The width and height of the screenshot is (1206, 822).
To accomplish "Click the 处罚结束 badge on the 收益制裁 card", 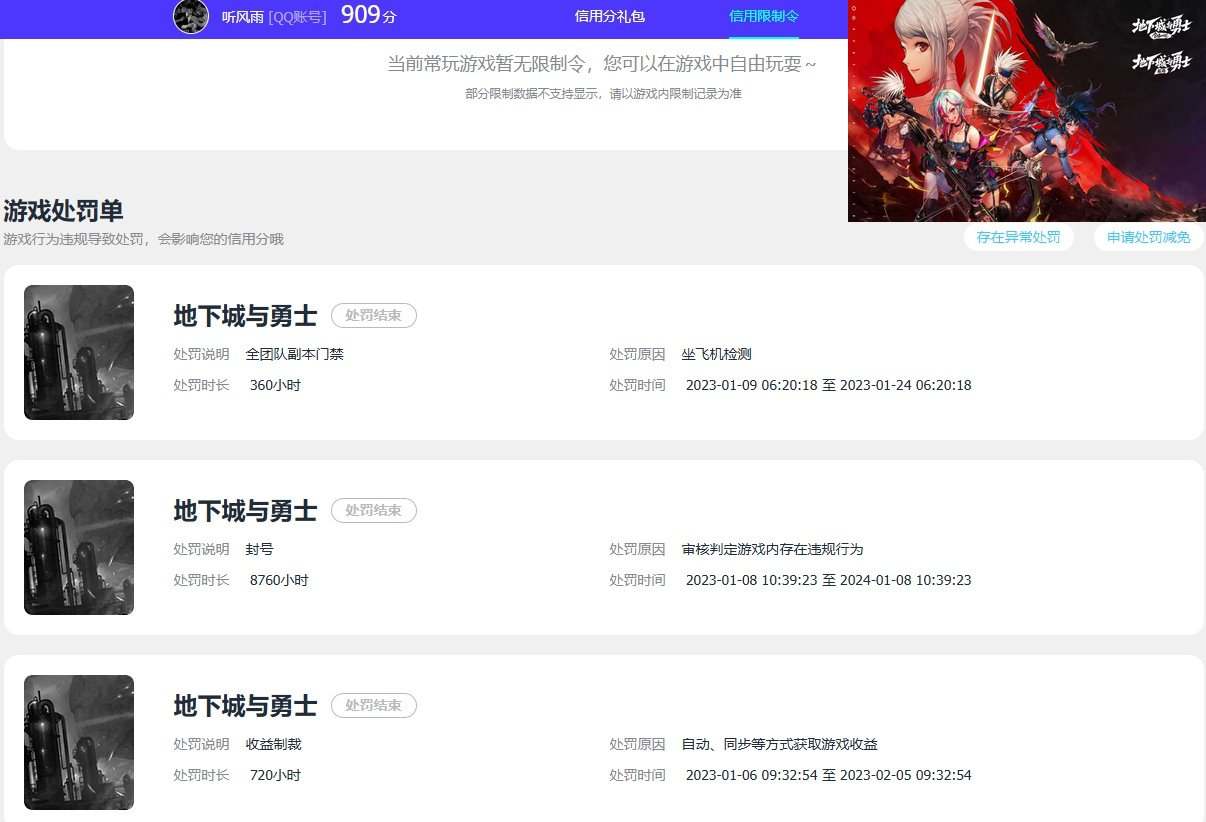I will point(374,705).
